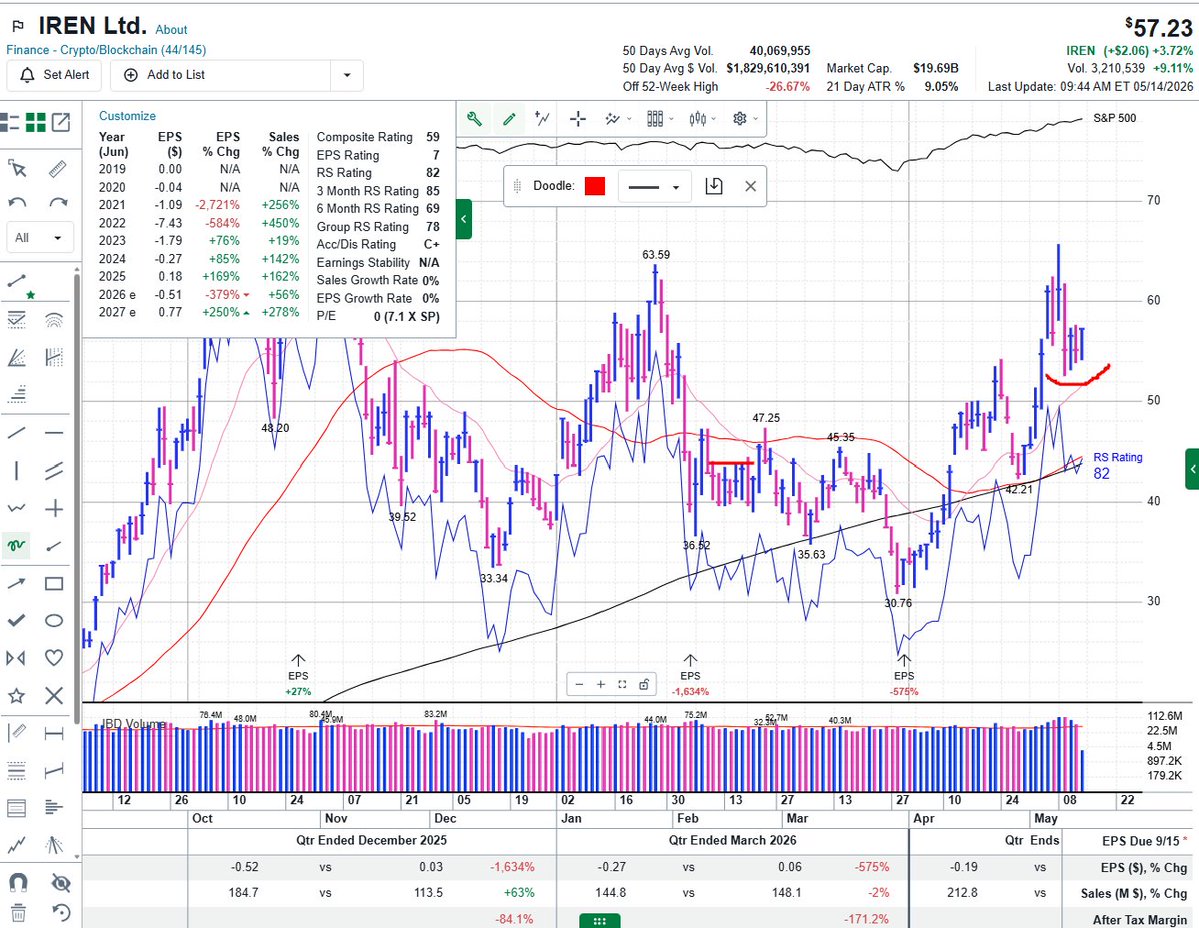Viewport: 1199px width, 928px height.
Task: Click the drawing tools panel scrollbar
Action: (76, 497)
